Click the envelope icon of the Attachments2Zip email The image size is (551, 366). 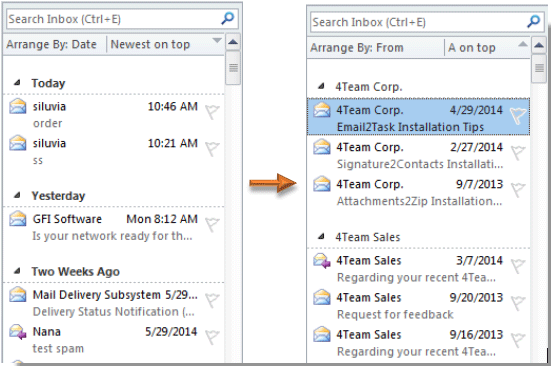tap(322, 184)
